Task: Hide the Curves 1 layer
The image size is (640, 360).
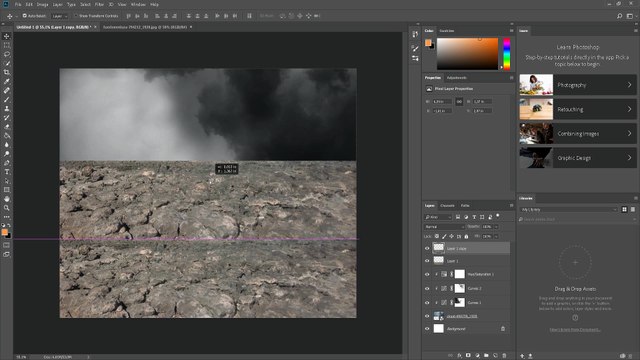Action: coord(427,303)
